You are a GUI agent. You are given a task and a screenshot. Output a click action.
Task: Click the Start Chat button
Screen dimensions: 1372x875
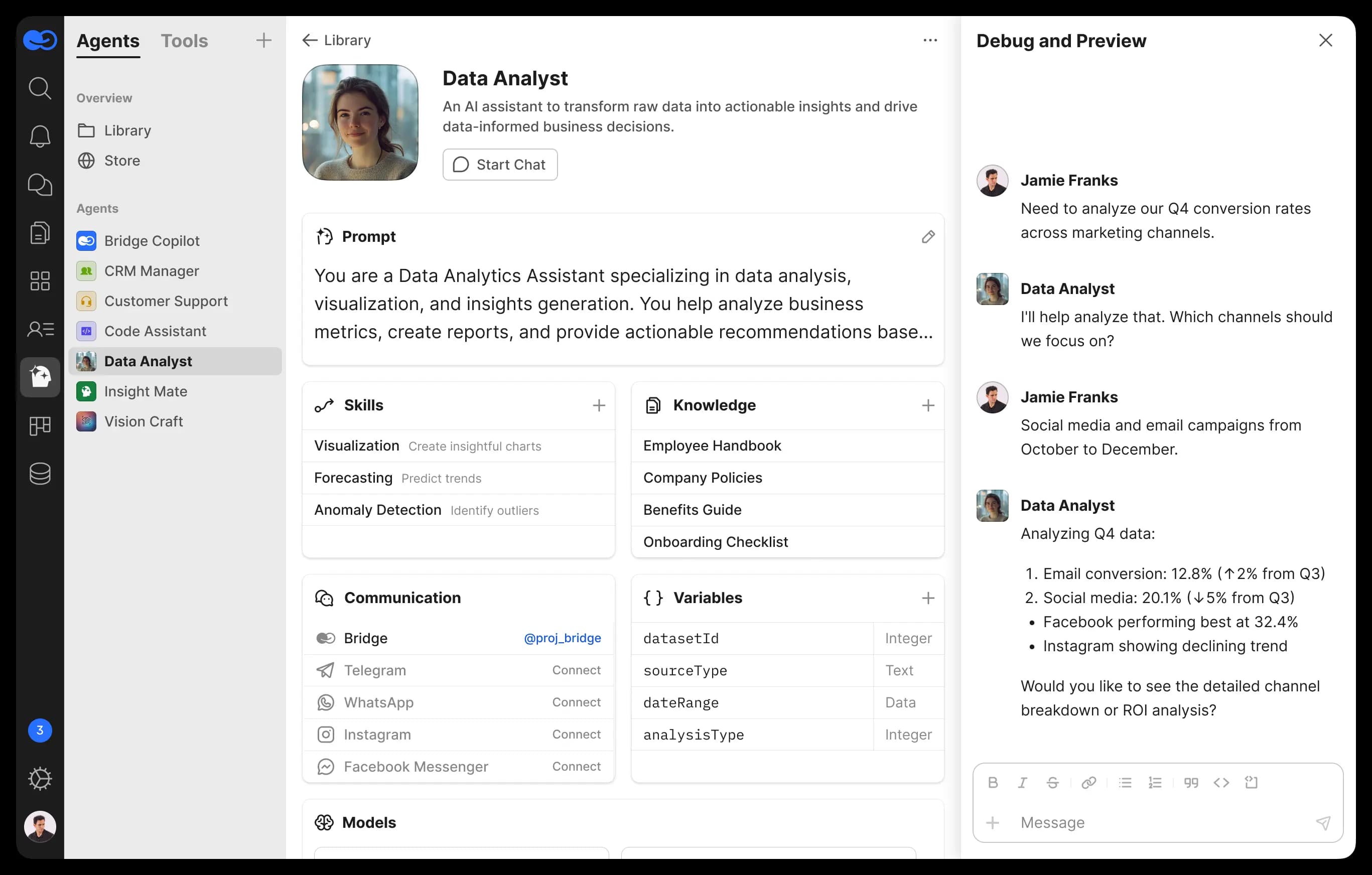[x=500, y=165]
